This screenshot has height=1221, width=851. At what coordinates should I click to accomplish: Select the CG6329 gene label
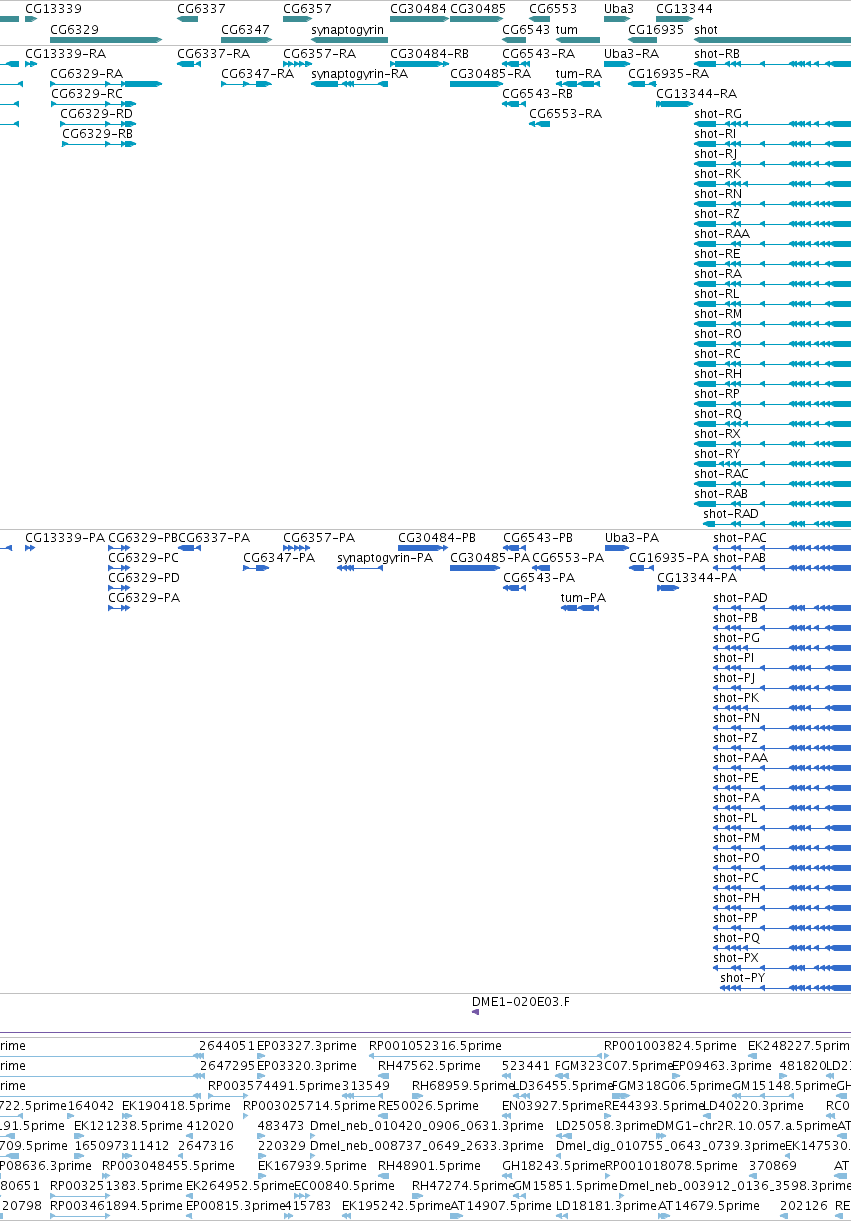tap(74, 30)
